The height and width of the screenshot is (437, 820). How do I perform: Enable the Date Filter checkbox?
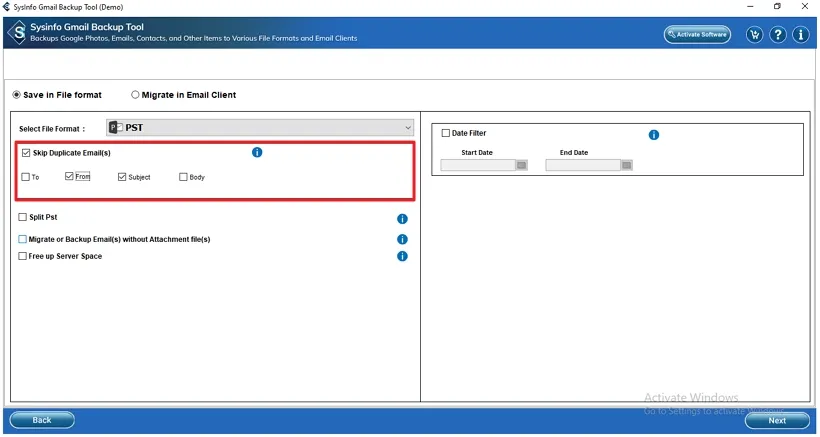coord(446,133)
